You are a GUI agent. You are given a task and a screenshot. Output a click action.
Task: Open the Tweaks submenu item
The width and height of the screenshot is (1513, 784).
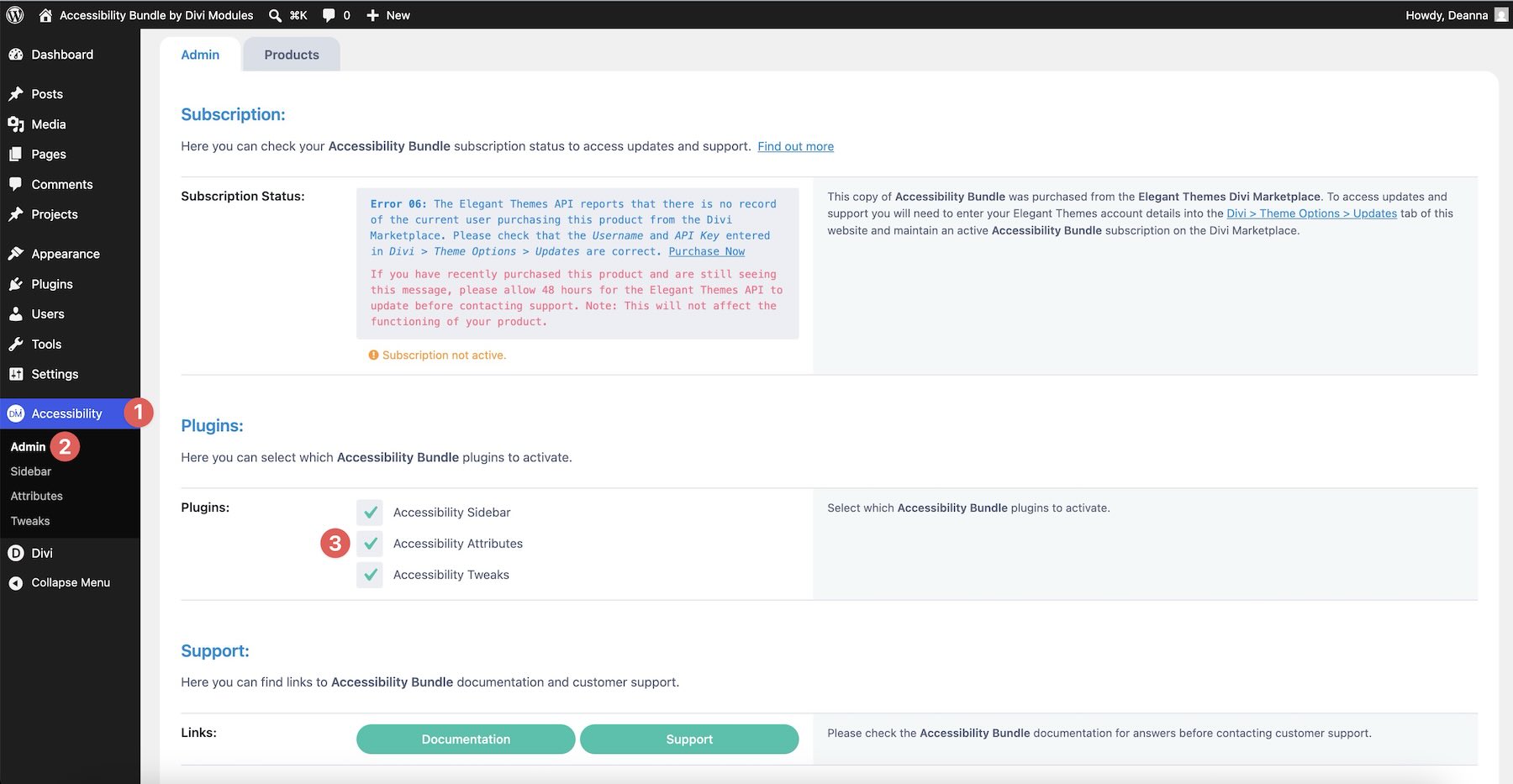30,521
